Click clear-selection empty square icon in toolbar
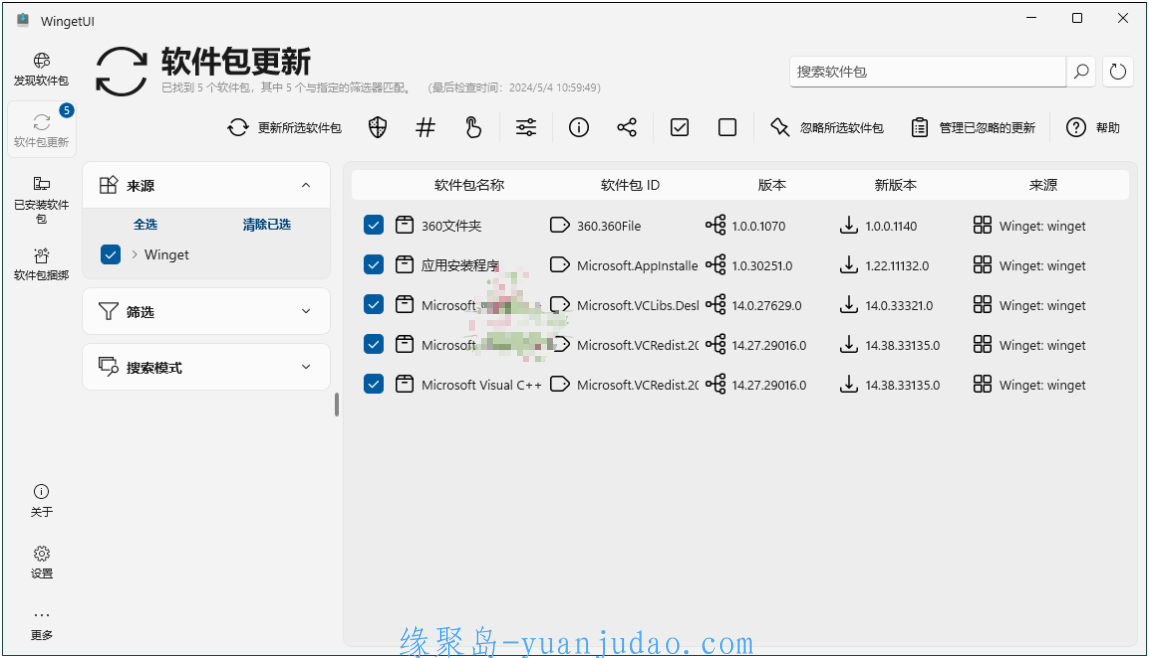Image resolution: width=1149 pixels, height=658 pixels. (728, 127)
